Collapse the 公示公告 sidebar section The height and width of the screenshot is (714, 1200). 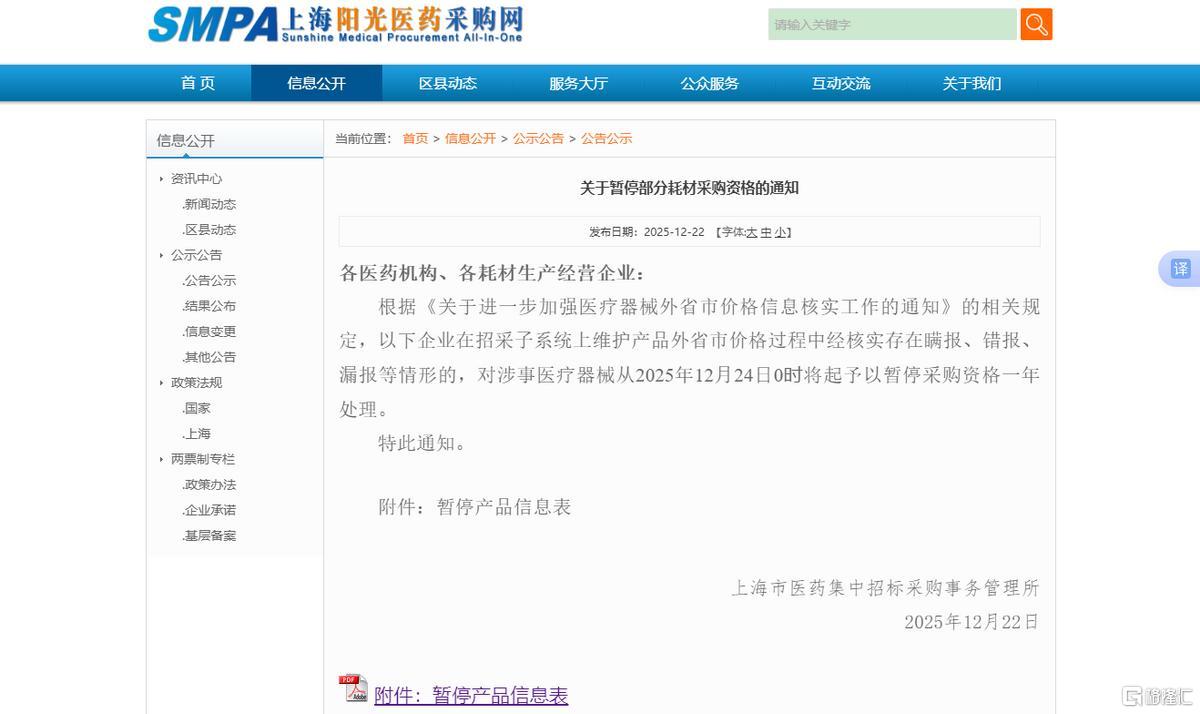click(162, 255)
